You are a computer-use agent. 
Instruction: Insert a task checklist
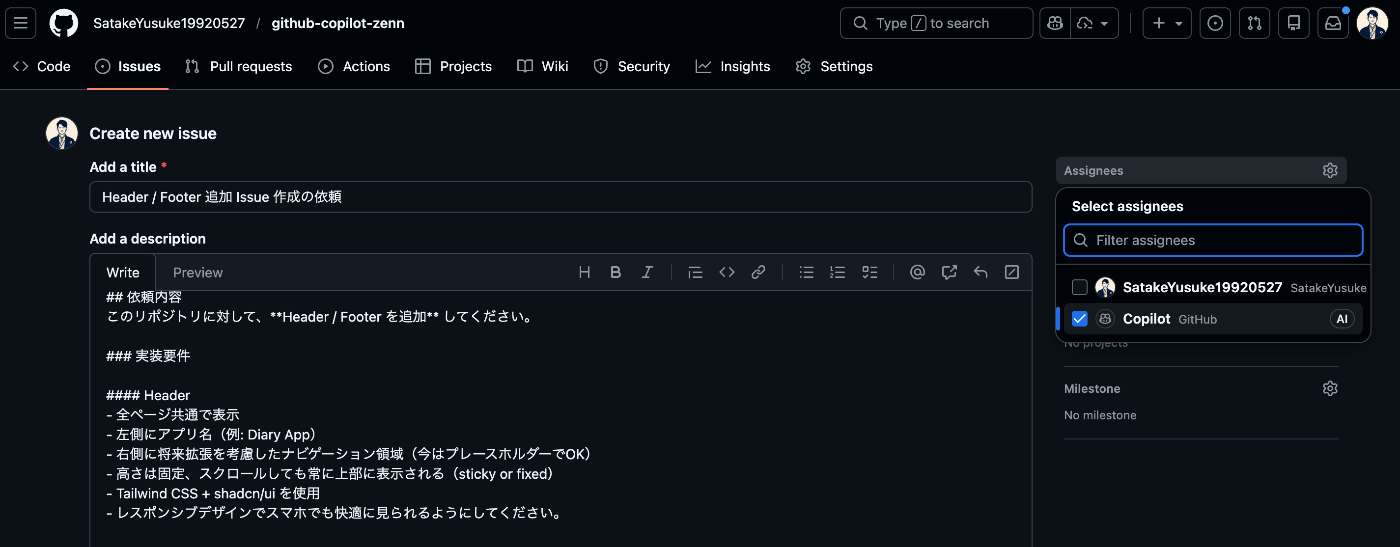pyautogui.click(x=869, y=272)
